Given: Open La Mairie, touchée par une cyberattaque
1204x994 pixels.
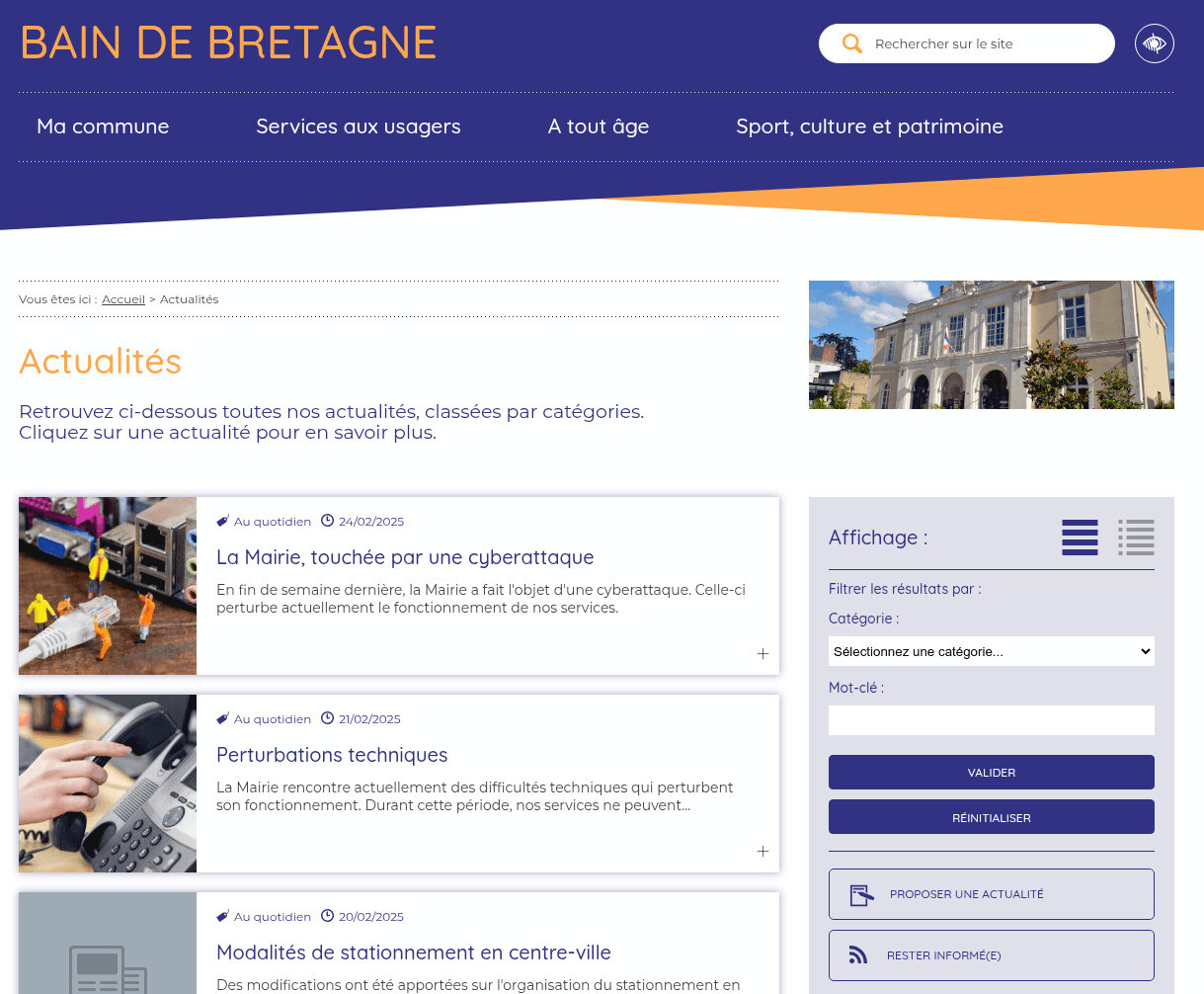Looking at the screenshot, I should (405, 557).
